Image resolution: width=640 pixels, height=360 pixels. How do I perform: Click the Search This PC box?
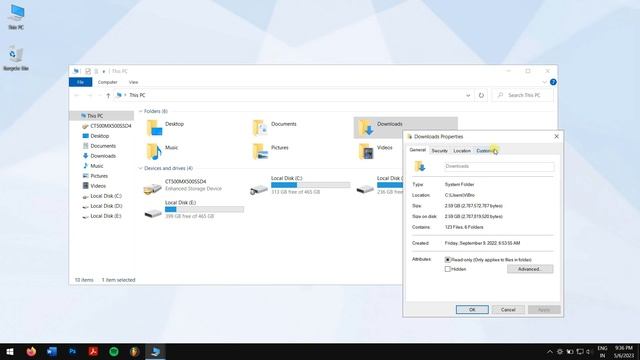point(523,95)
